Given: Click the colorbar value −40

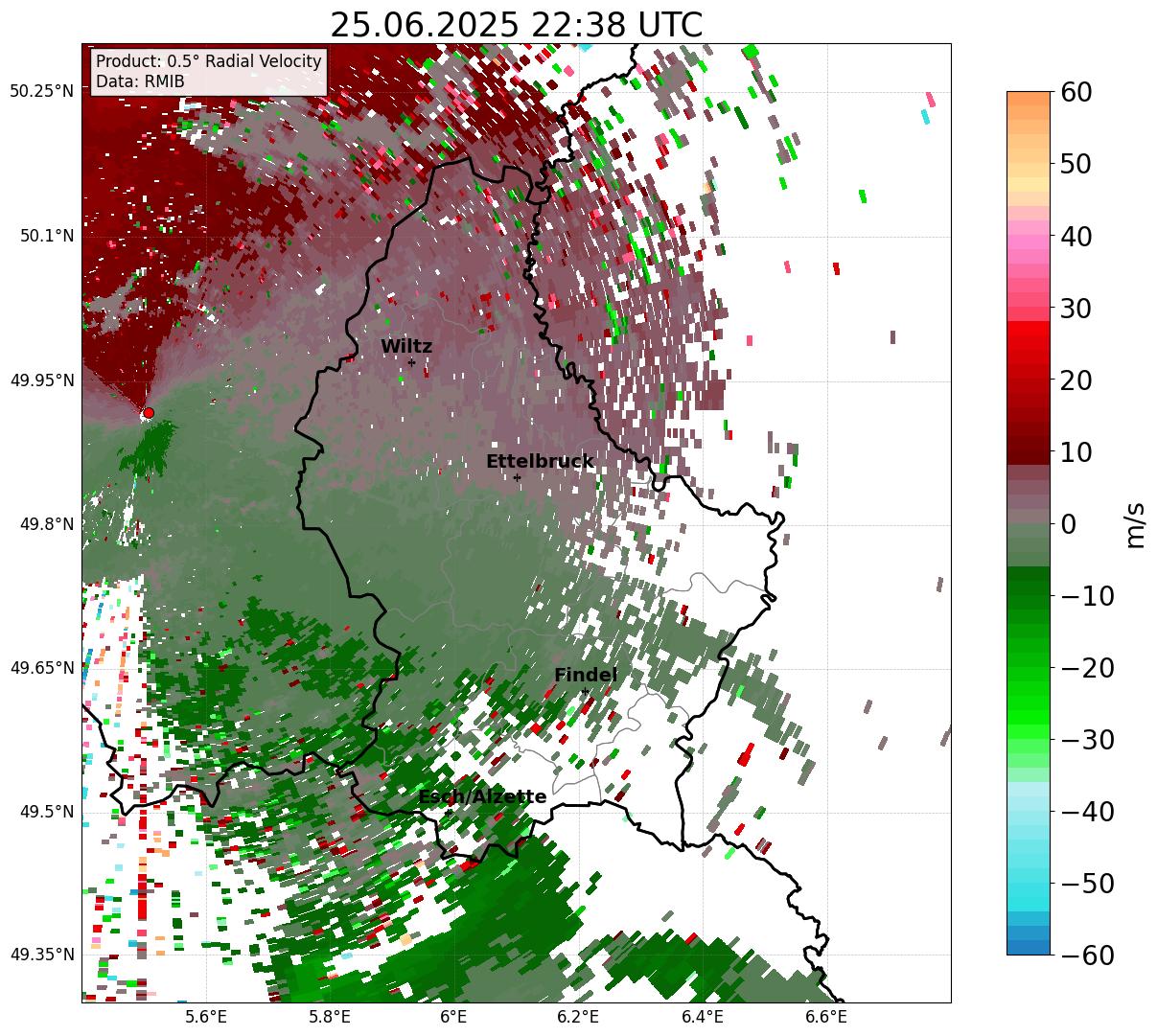Looking at the screenshot, I should pyautogui.click(x=1087, y=811).
